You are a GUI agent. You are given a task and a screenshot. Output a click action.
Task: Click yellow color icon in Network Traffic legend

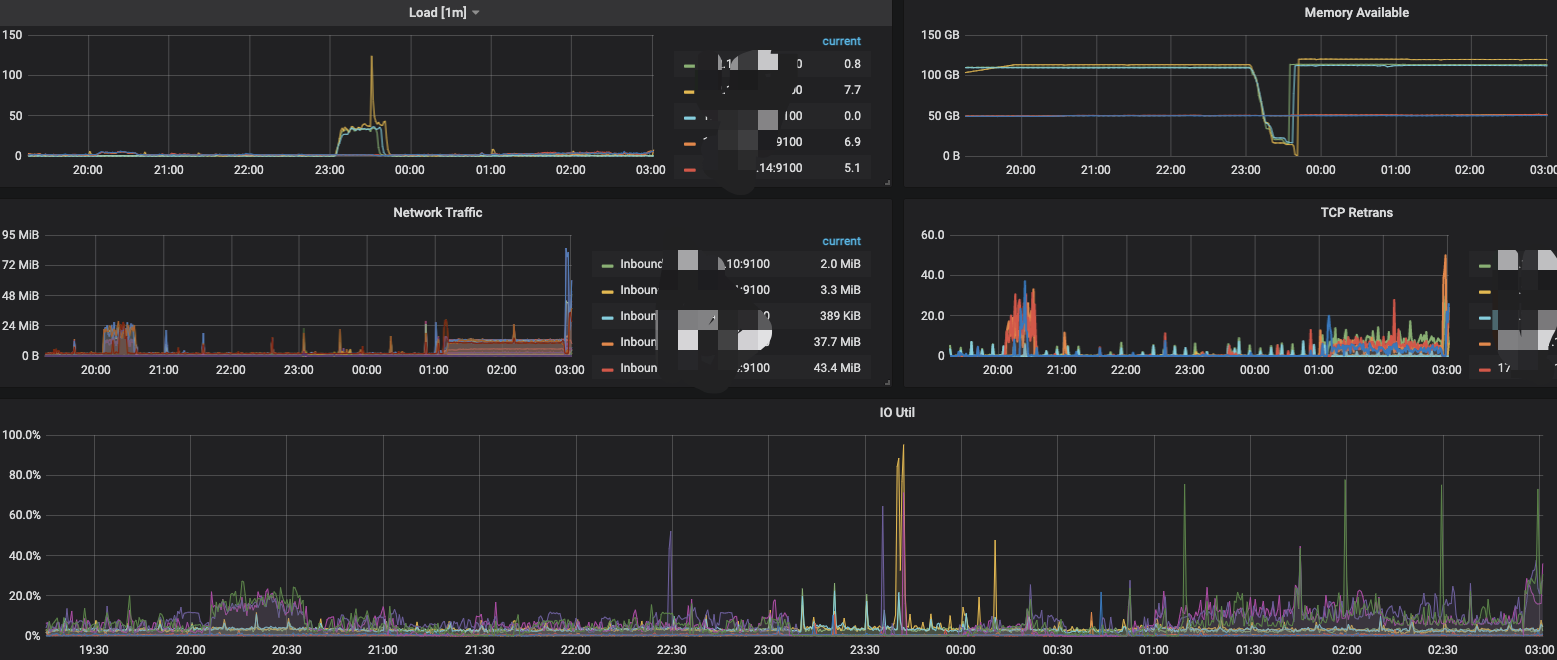(606, 291)
